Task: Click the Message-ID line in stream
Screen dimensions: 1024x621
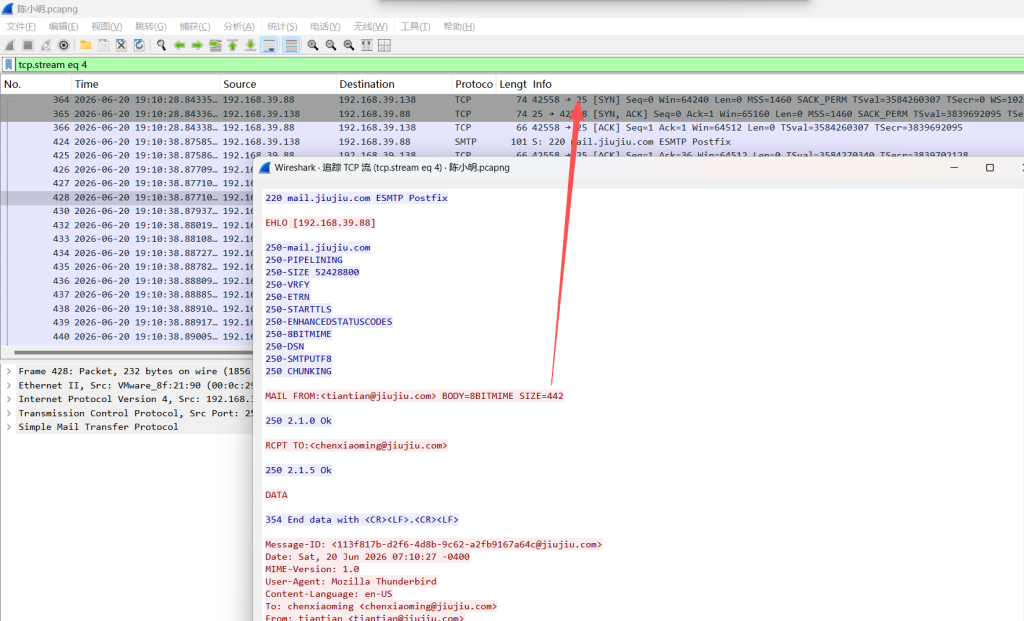Action: pyautogui.click(x=434, y=544)
